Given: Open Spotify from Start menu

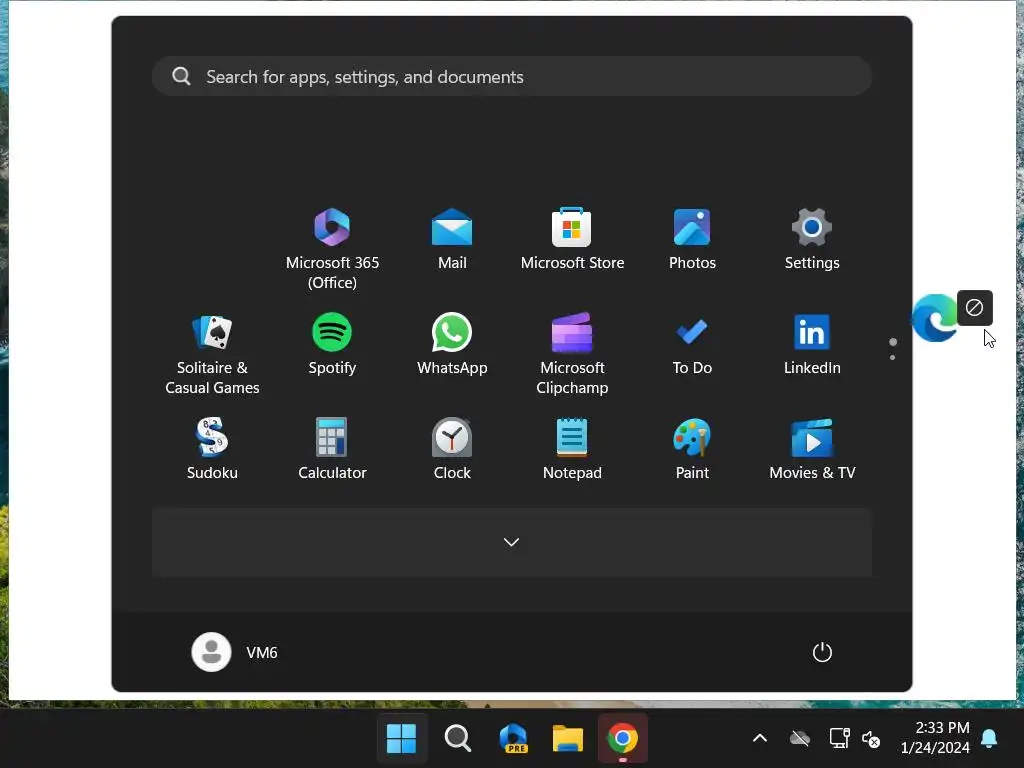Looking at the screenshot, I should click(x=332, y=344).
